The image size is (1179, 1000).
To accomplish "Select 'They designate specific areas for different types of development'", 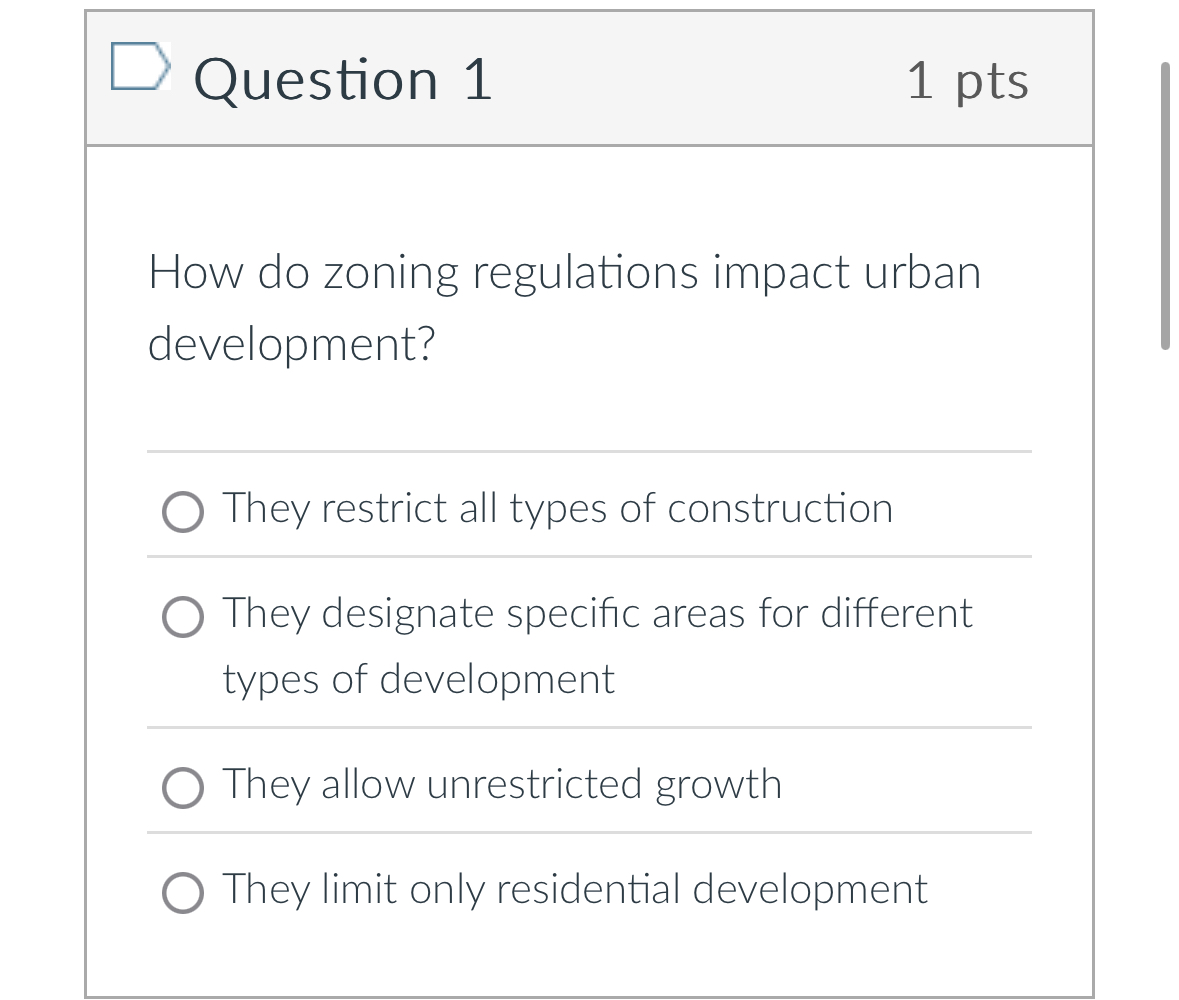I will coord(183,617).
